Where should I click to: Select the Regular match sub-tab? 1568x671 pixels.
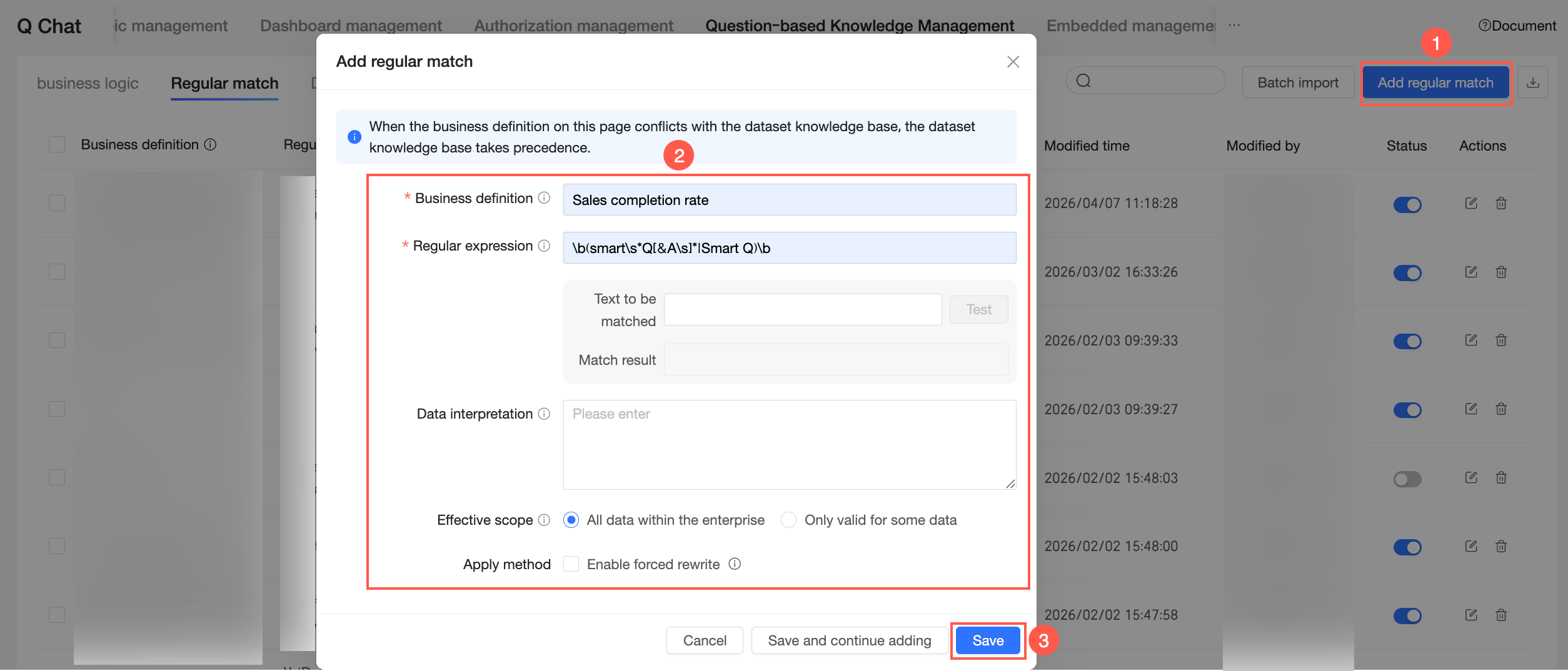click(x=224, y=83)
